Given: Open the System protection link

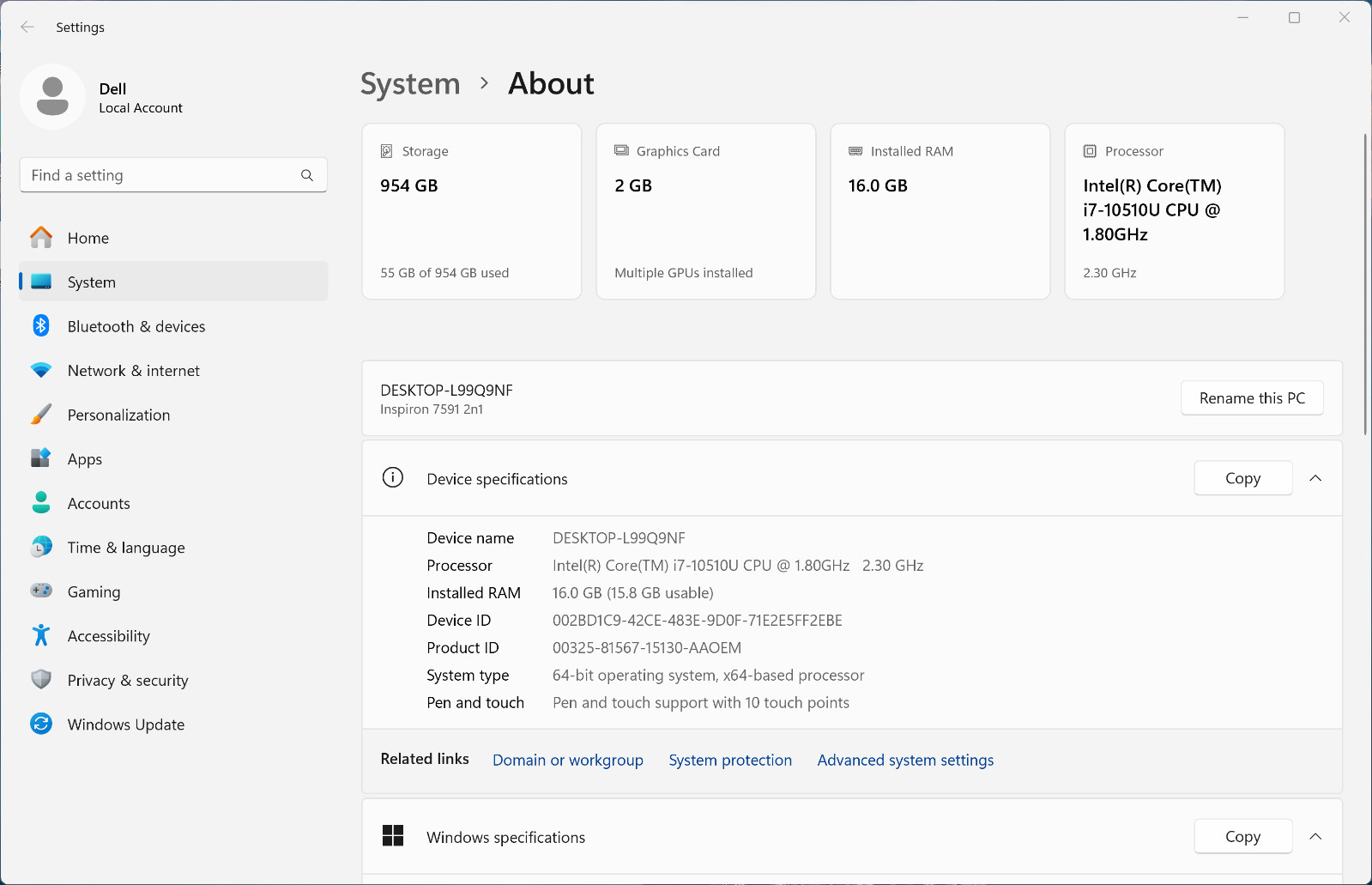Looking at the screenshot, I should pyautogui.click(x=730, y=760).
